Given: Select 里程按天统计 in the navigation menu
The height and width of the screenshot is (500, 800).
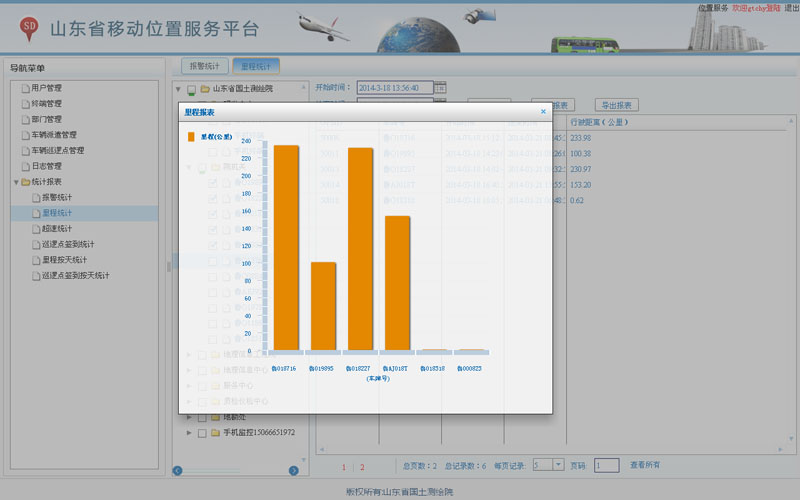Looking at the screenshot, I should (x=64, y=260).
